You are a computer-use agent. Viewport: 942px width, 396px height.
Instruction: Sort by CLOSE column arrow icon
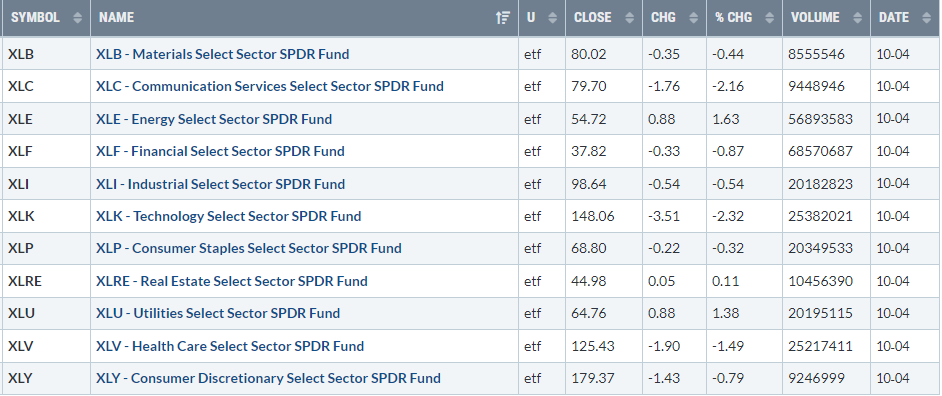[x=629, y=18]
